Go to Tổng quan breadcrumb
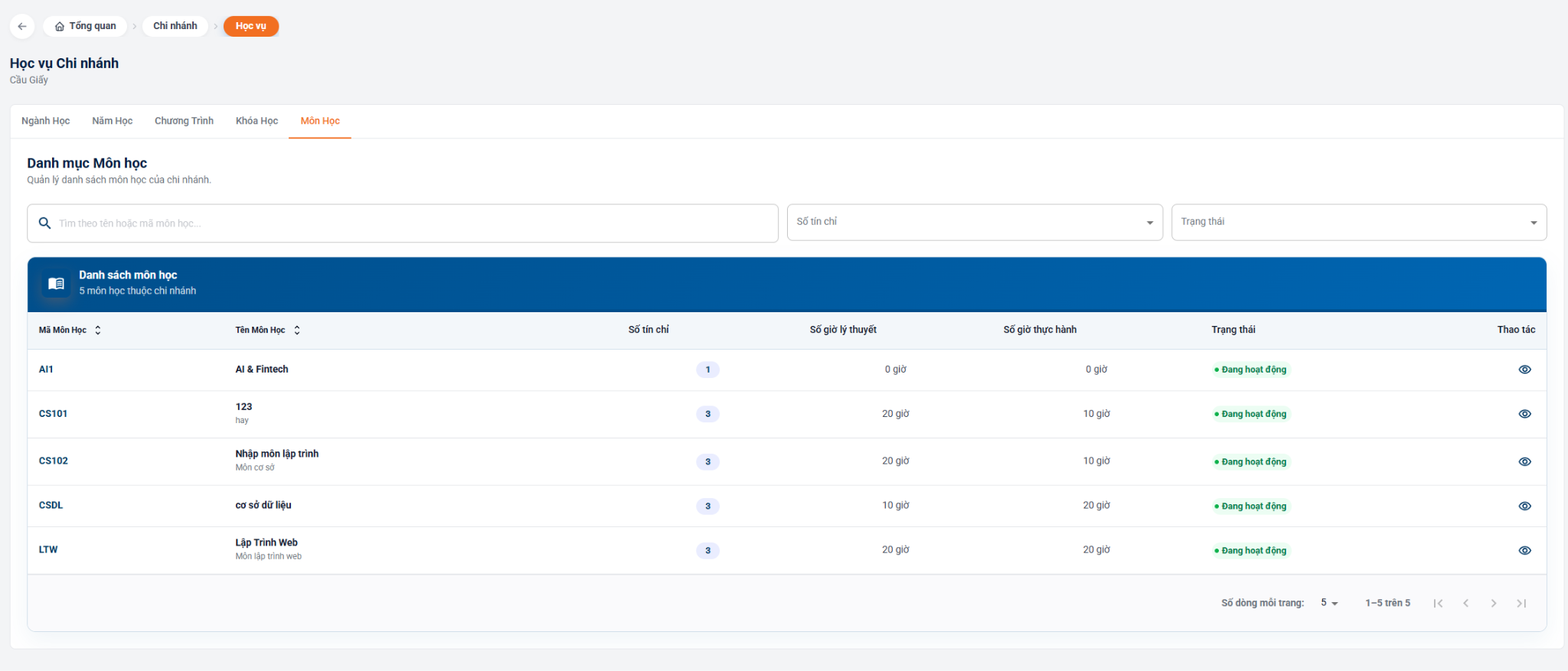This screenshot has width=1568, height=671. [85, 26]
